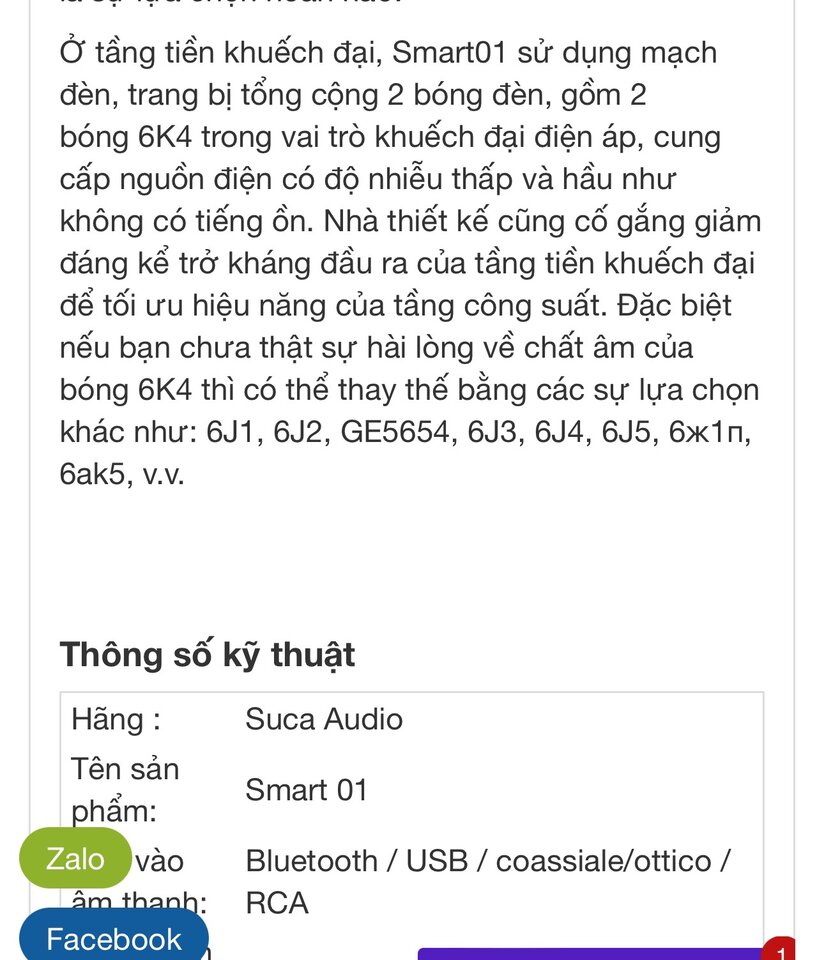Click the "âm thanh:" input label

pyautogui.click(x=139, y=902)
